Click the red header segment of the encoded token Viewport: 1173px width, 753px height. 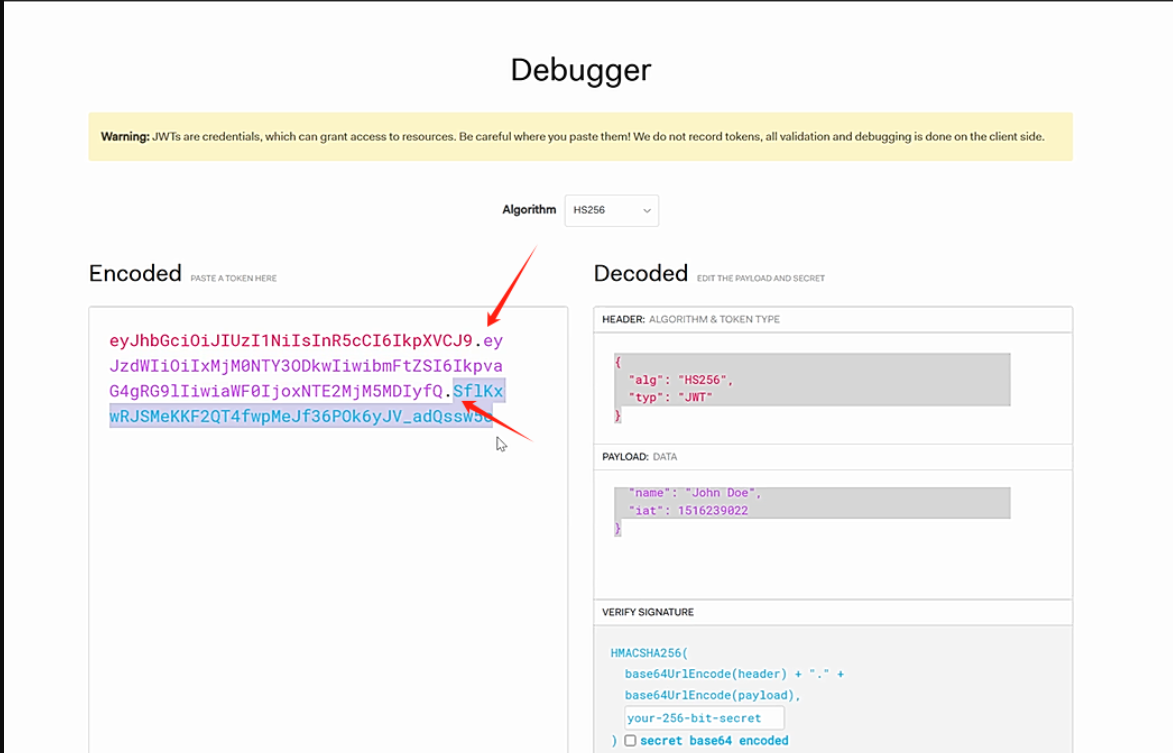point(291,341)
